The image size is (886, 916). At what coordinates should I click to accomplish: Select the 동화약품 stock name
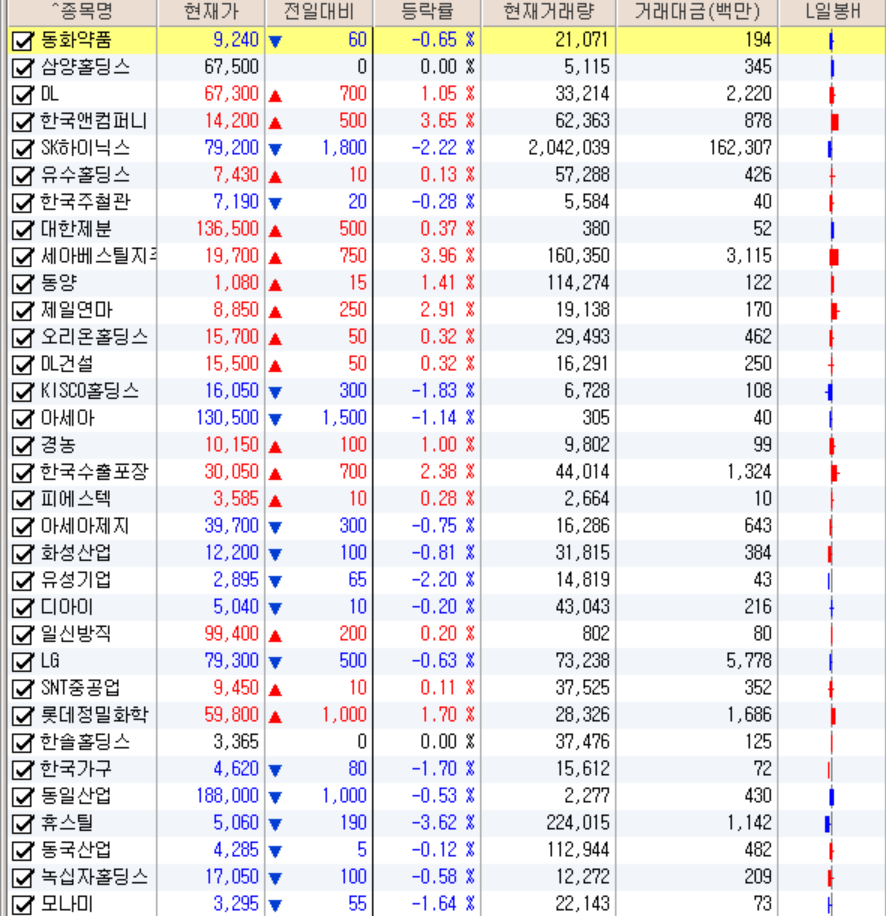tap(76, 40)
